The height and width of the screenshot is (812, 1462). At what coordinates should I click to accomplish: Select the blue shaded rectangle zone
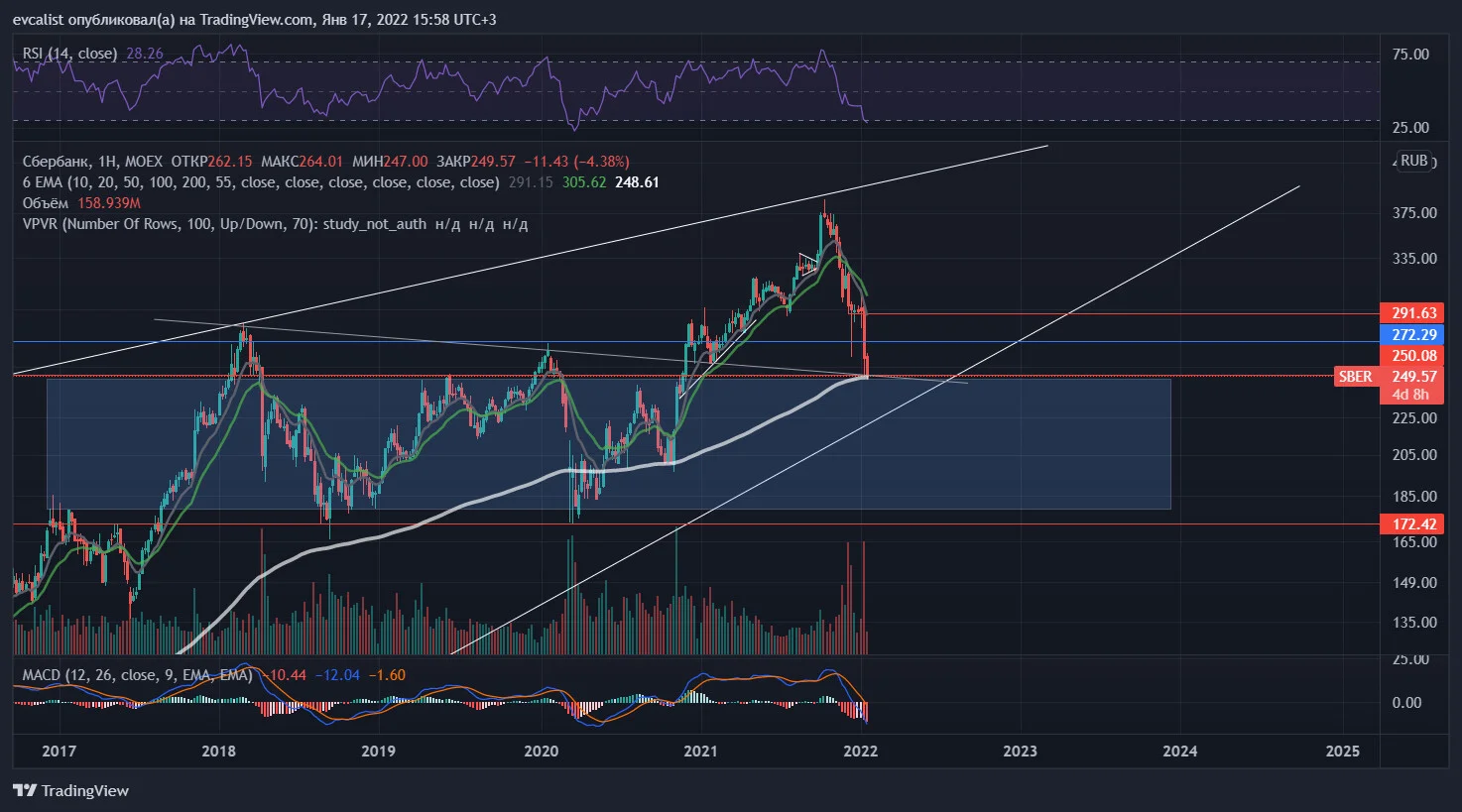(x=608, y=444)
